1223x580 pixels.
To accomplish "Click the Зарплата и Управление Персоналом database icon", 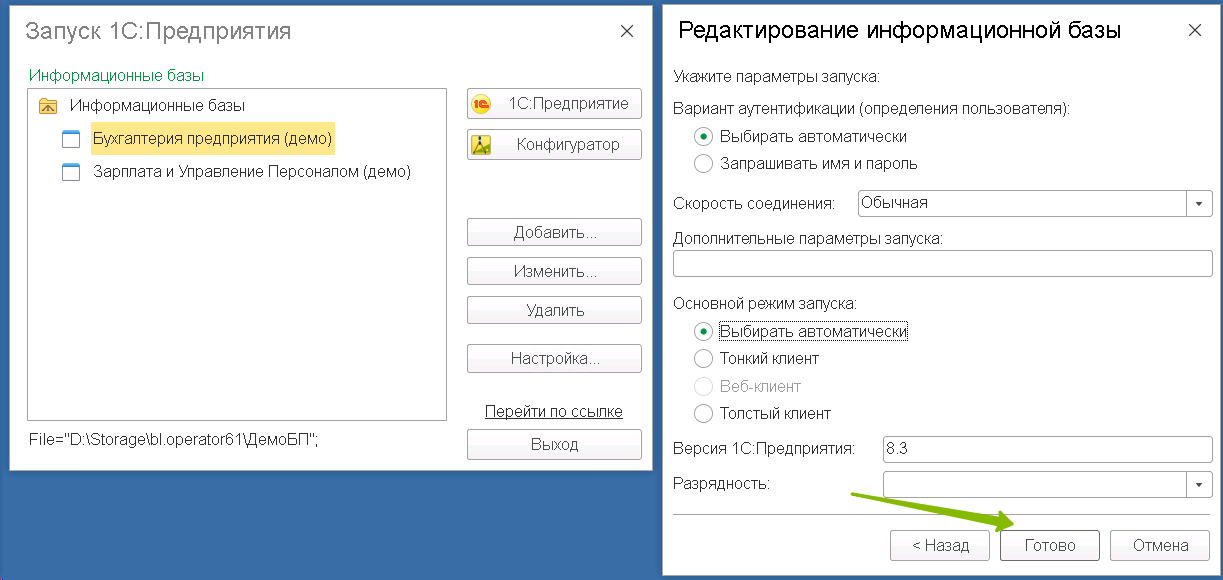I will pos(70,172).
